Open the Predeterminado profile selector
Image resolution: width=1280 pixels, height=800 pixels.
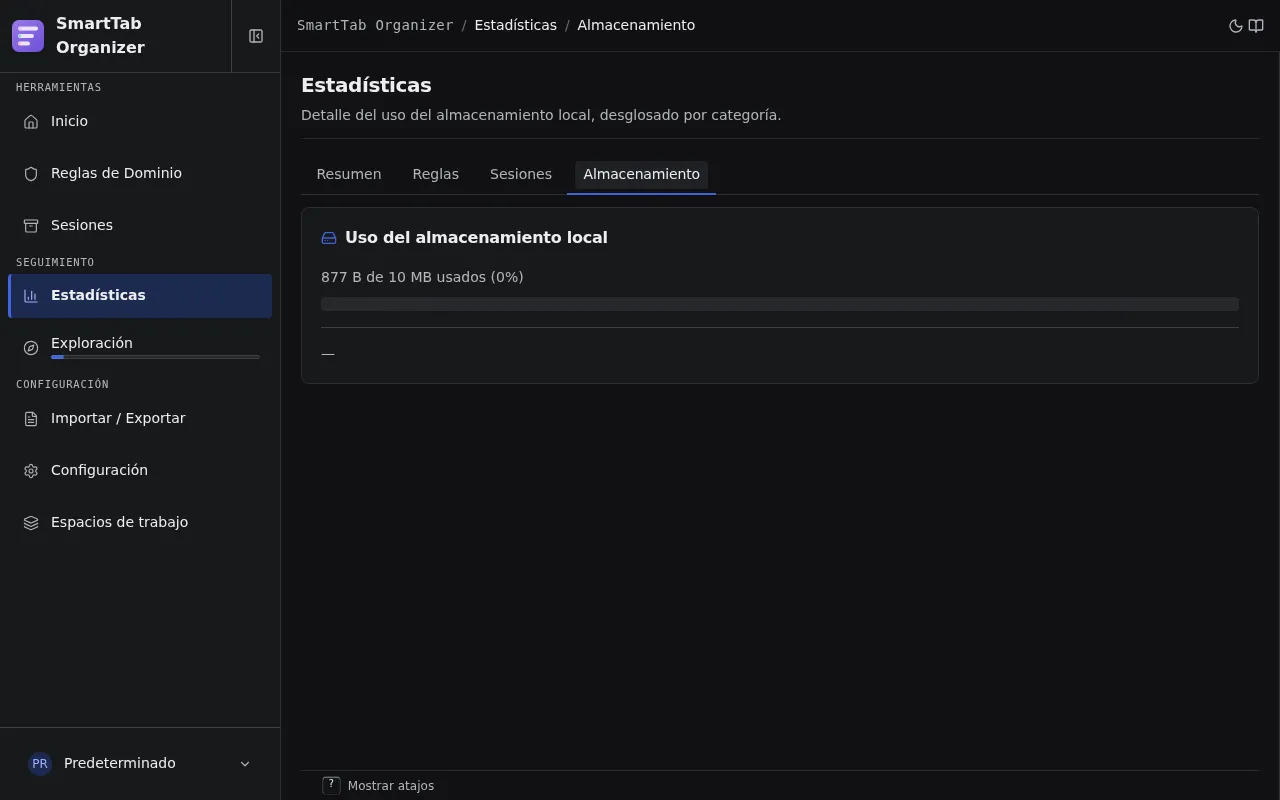(140, 763)
